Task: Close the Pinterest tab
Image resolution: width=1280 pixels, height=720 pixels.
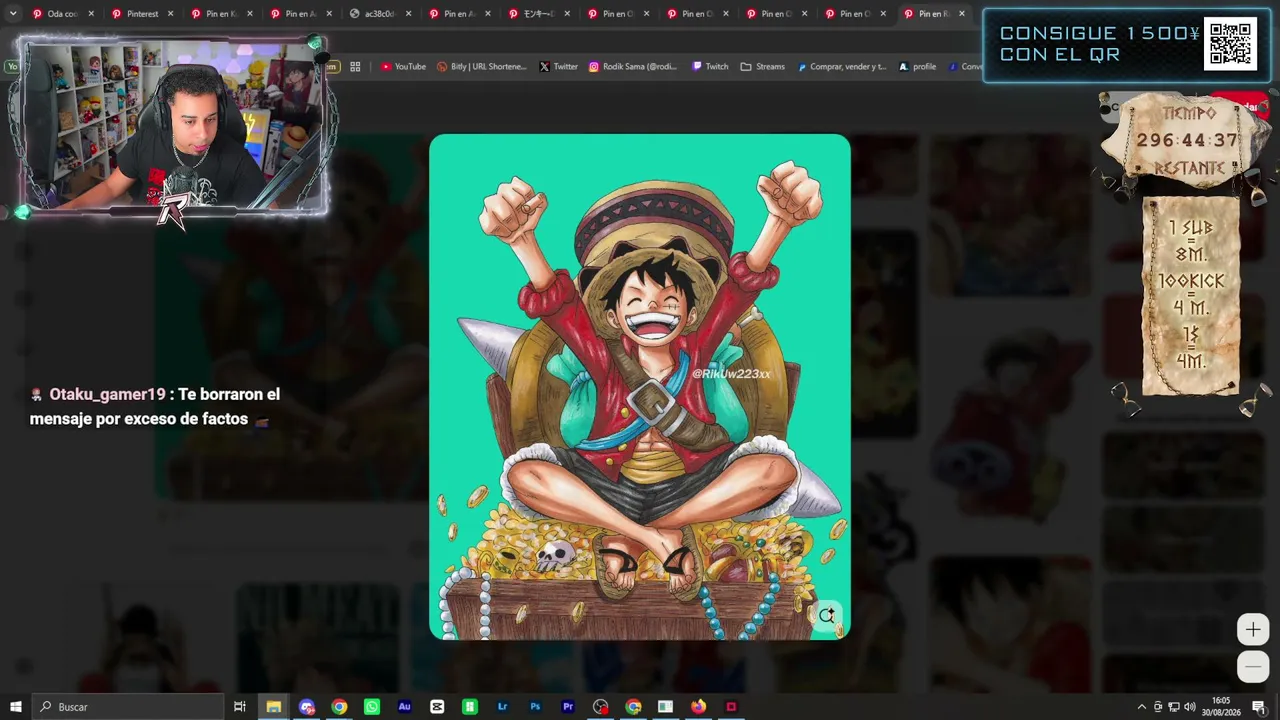Action: point(170,14)
